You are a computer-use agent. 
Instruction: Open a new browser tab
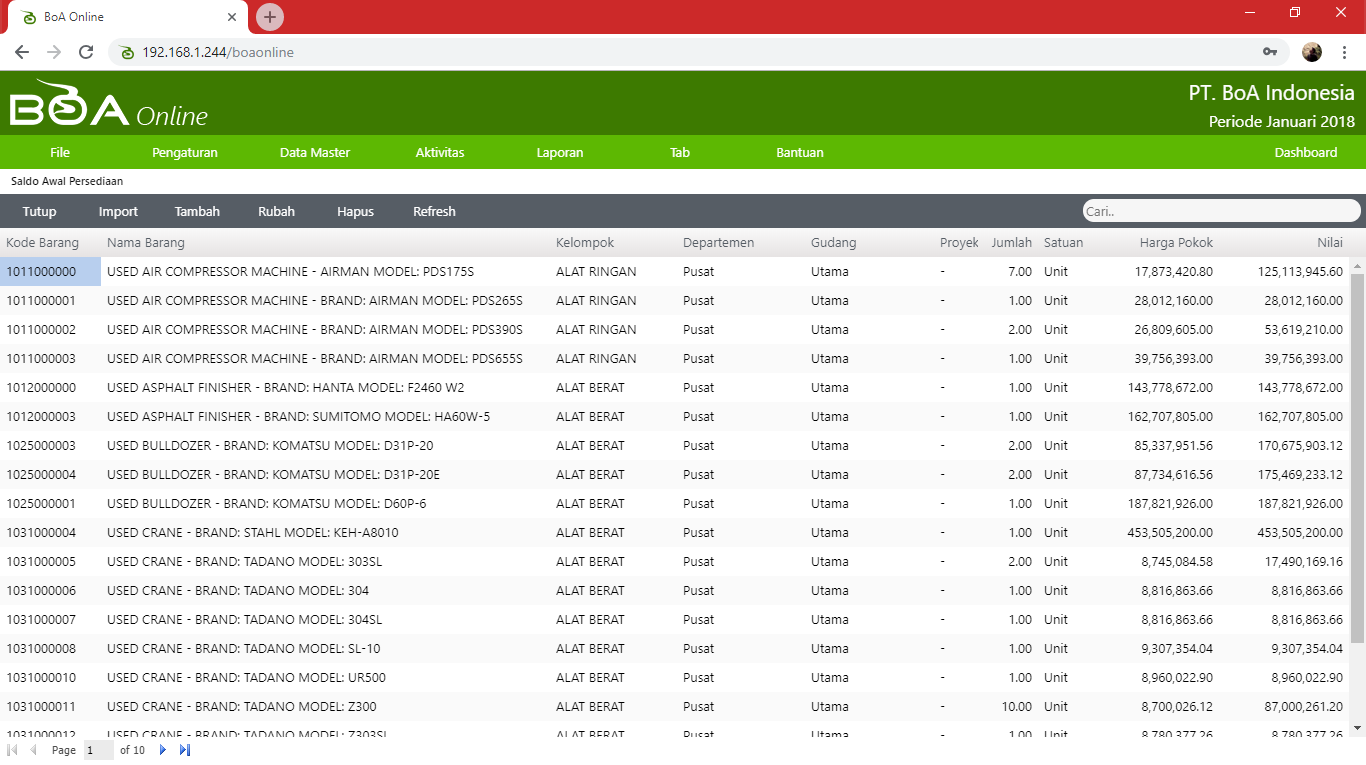270,17
